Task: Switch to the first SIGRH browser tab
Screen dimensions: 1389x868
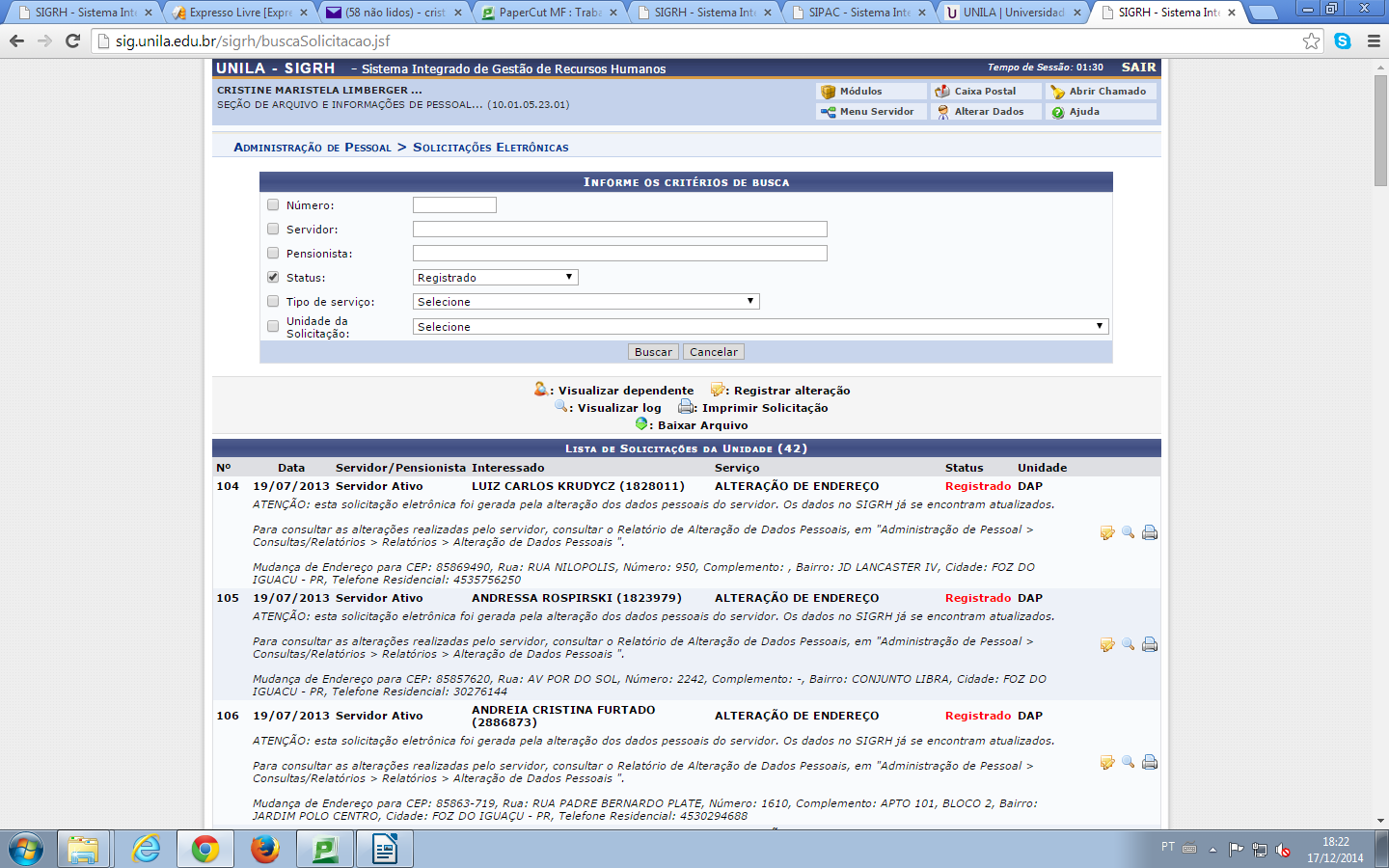Action: pyautogui.click(x=85, y=13)
